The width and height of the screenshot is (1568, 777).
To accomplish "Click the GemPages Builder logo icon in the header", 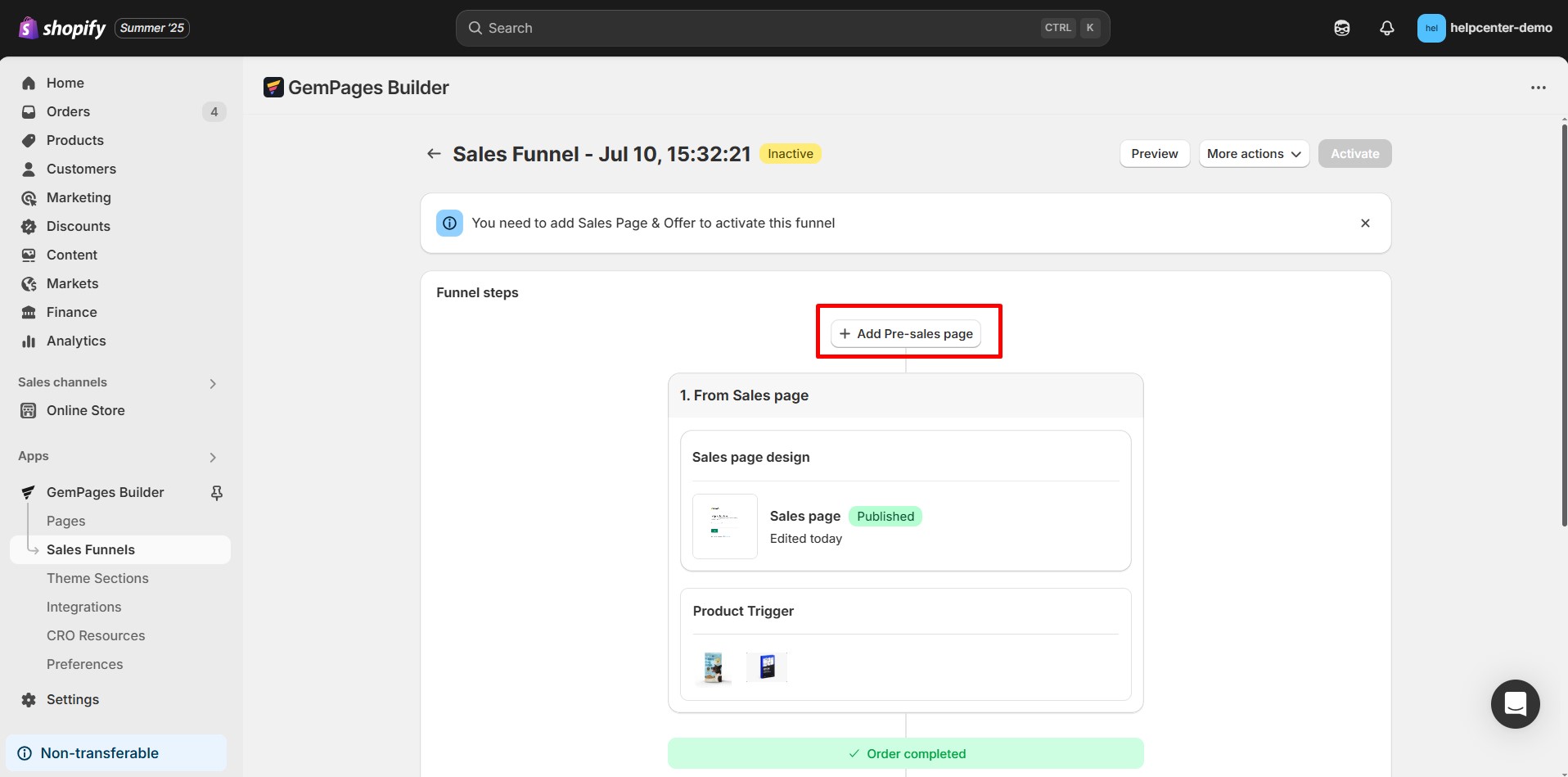I will pyautogui.click(x=273, y=87).
